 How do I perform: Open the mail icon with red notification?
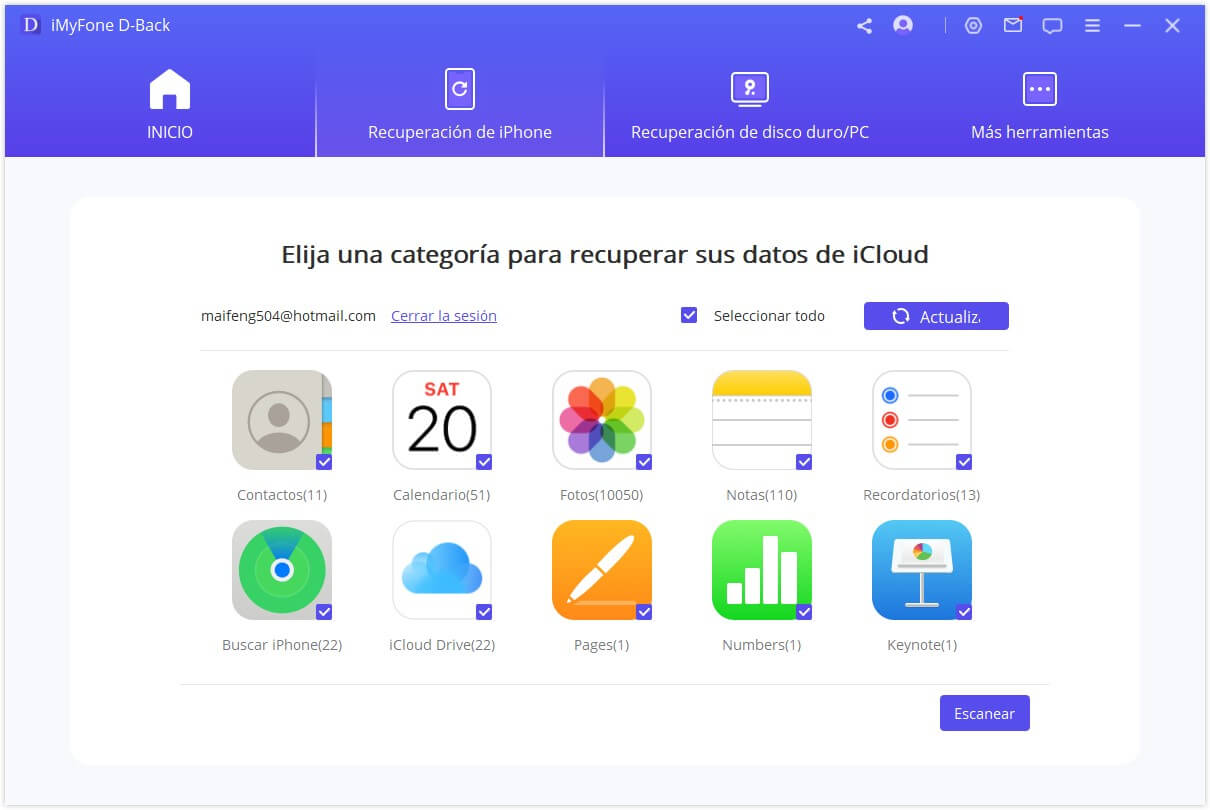tap(1013, 25)
